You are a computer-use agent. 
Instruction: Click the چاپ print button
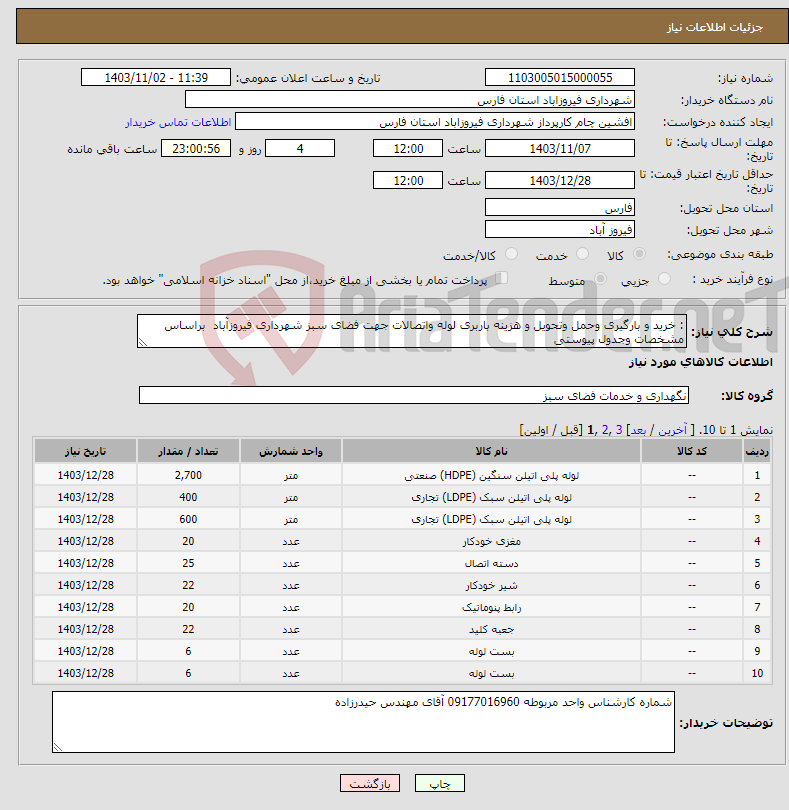(x=440, y=783)
